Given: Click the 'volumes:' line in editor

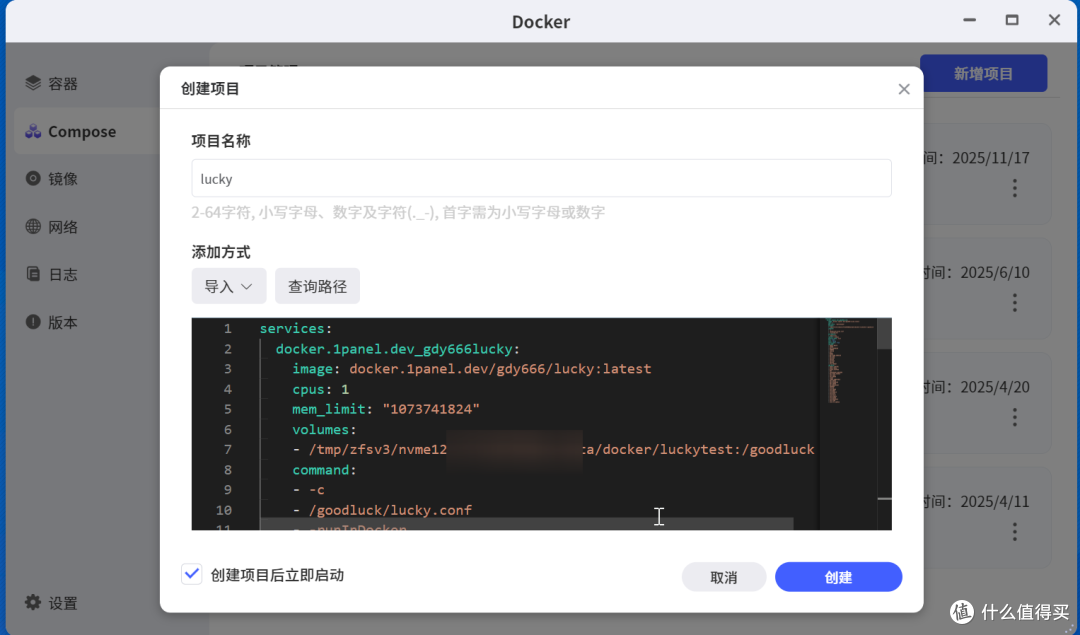Looking at the screenshot, I should pyautogui.click(x=324, y=429).
